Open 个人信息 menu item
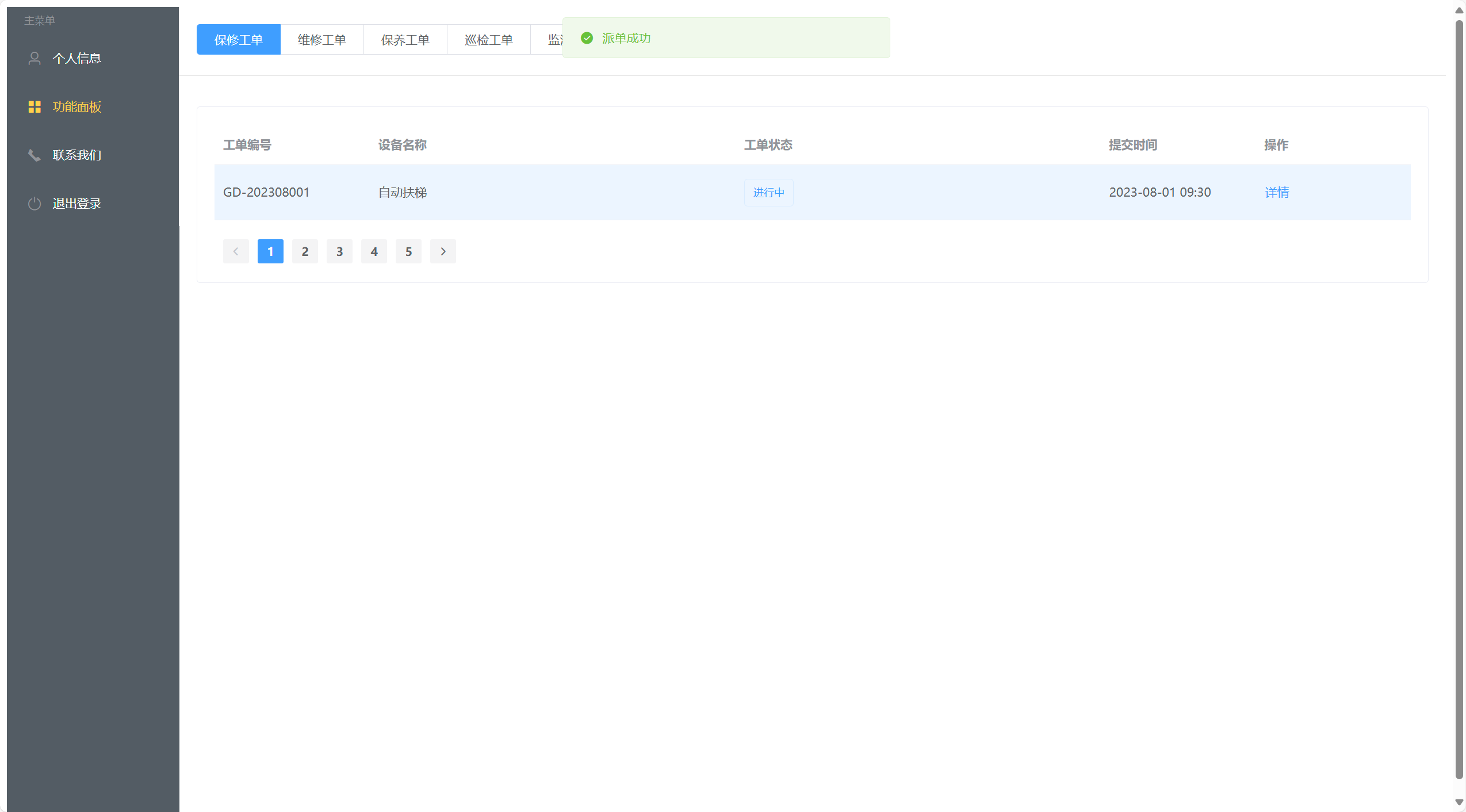This screenshot has height=812, width=1466. click(x=76, y=58)
